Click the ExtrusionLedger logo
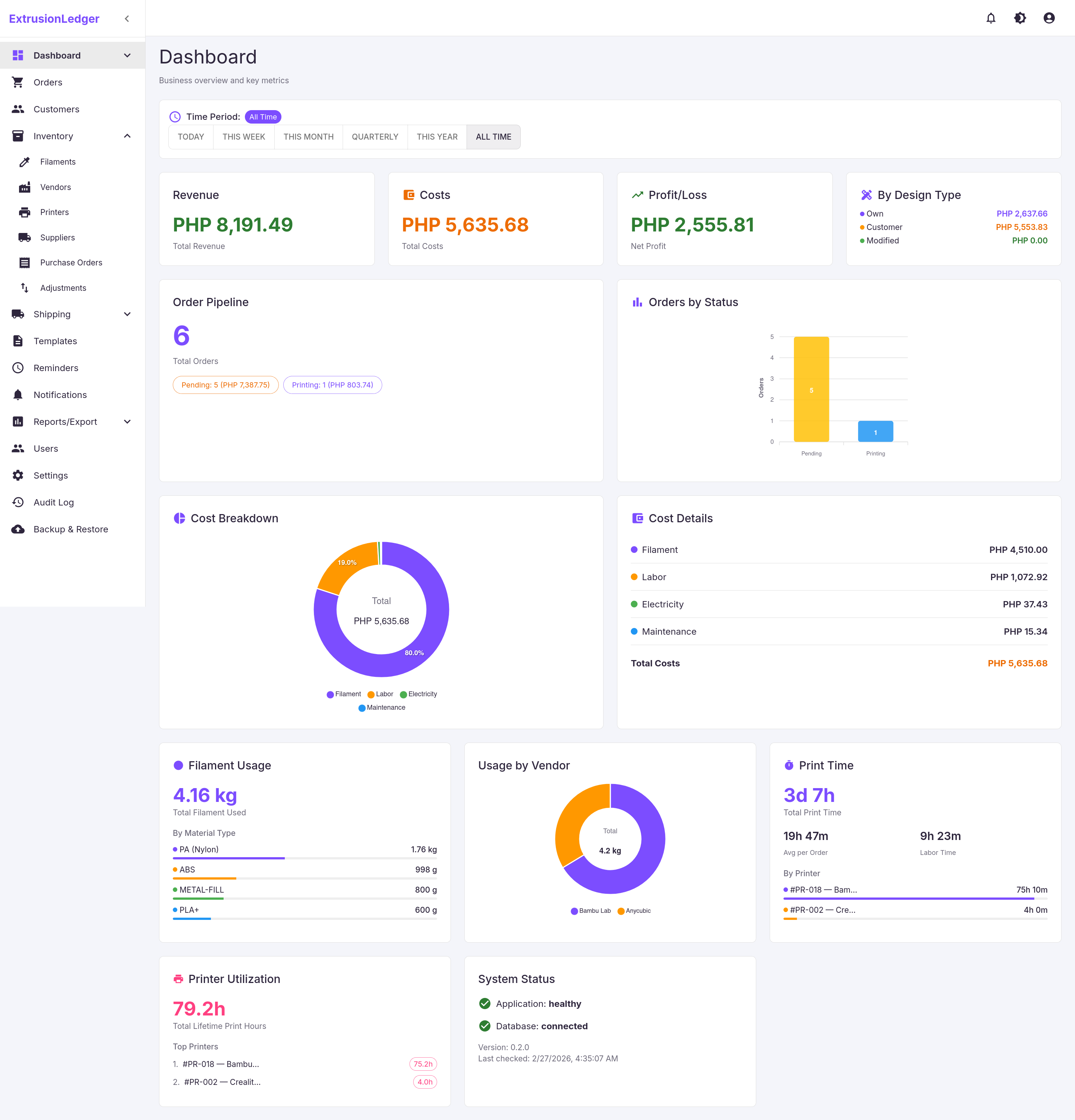 point(54,18)
